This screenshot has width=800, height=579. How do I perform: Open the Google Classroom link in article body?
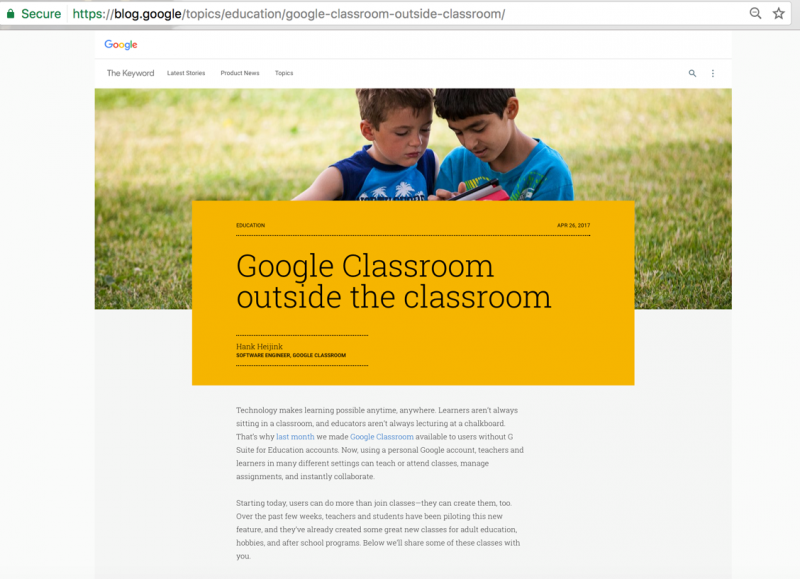click(382, 437)
